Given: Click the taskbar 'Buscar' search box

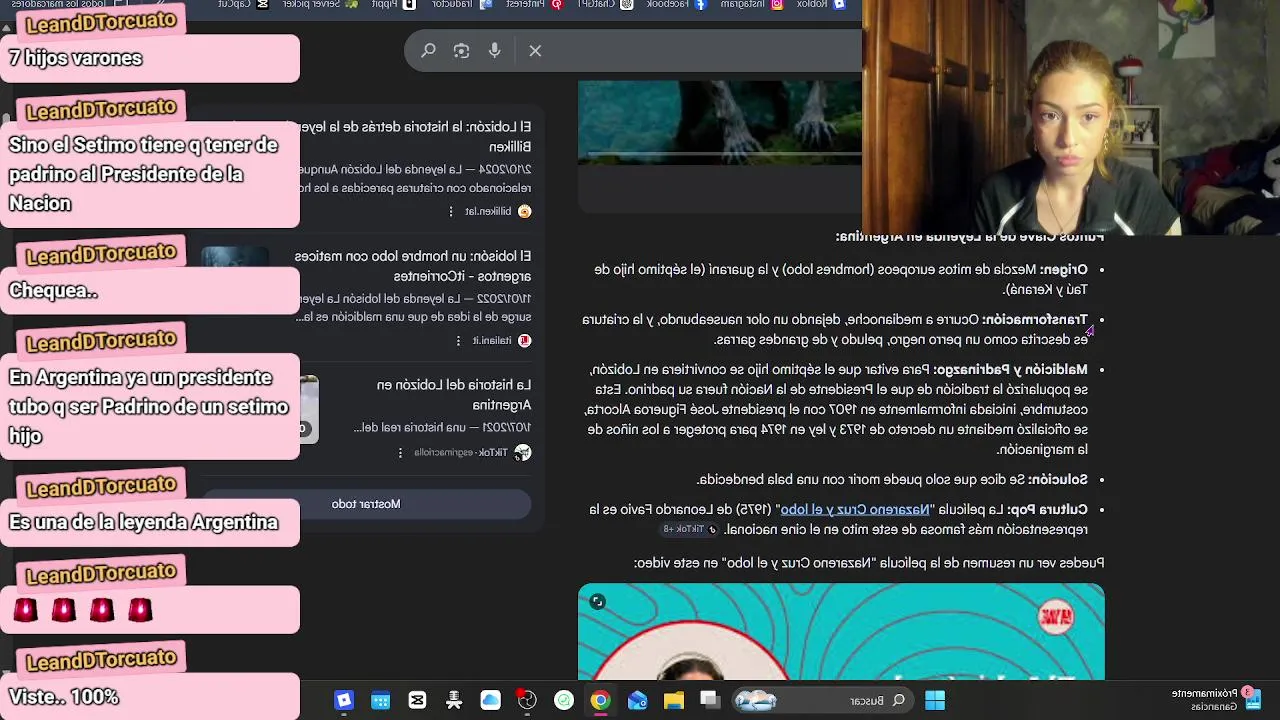Looking at the screenshot, I should (822, 700).
